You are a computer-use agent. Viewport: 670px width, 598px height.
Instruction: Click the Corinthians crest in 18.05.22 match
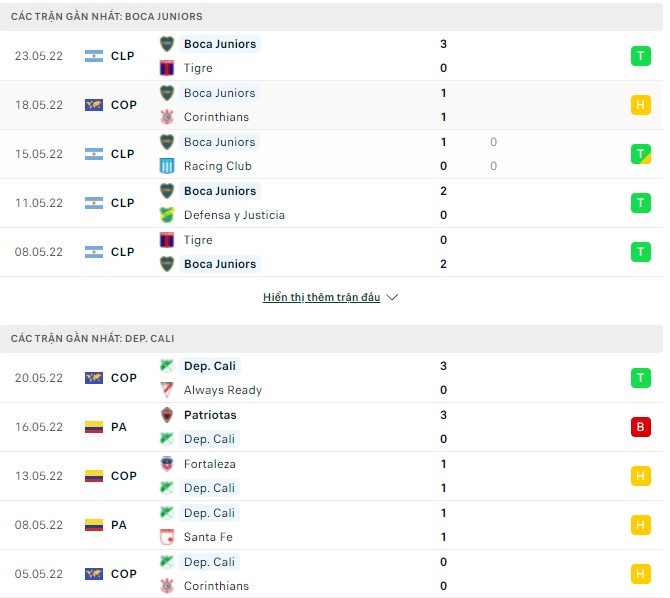(167, 117)
